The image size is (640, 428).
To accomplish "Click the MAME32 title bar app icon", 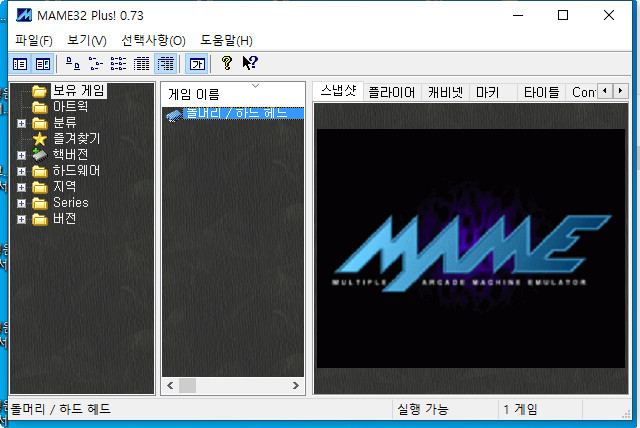I will (x=24, y=16).
